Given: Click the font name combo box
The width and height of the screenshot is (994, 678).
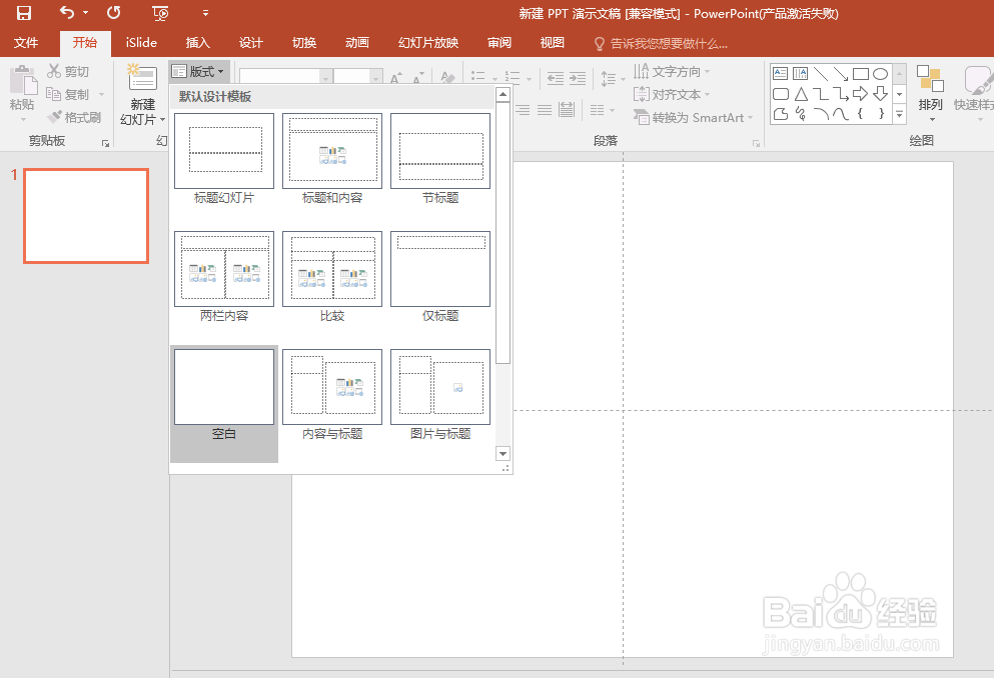Looking at the screenshot, I should 285,77.
